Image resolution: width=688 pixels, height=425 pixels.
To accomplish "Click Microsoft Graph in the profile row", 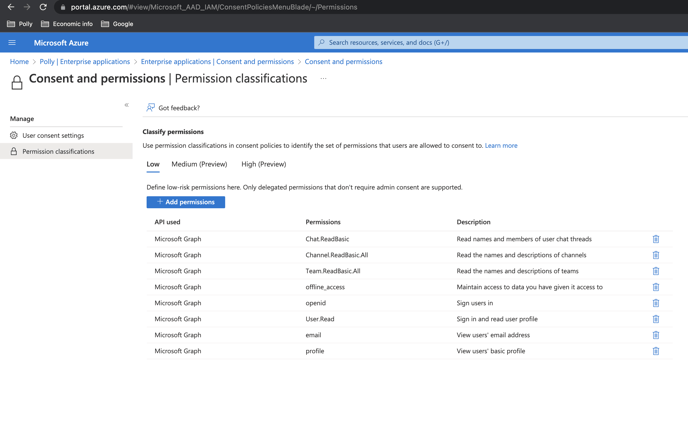I will coord(178,351).
